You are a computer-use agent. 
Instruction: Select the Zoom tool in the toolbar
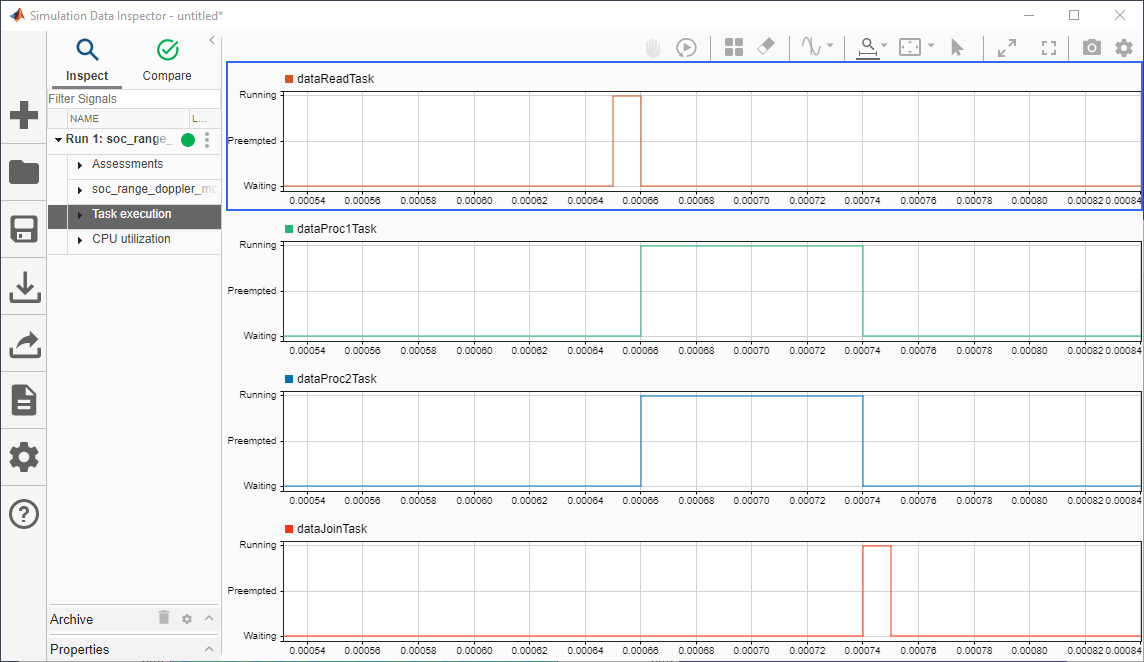[x=868, y=47]
